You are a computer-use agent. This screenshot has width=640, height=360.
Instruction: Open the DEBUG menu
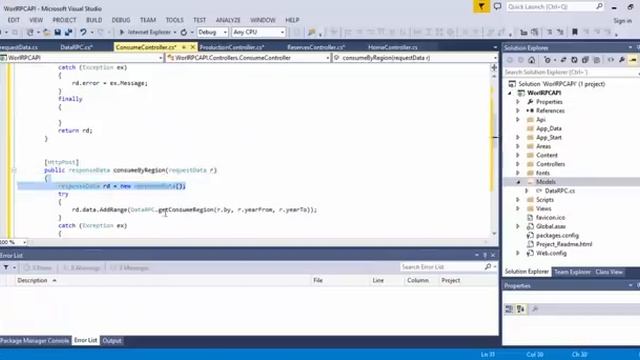tap(121, 20)
